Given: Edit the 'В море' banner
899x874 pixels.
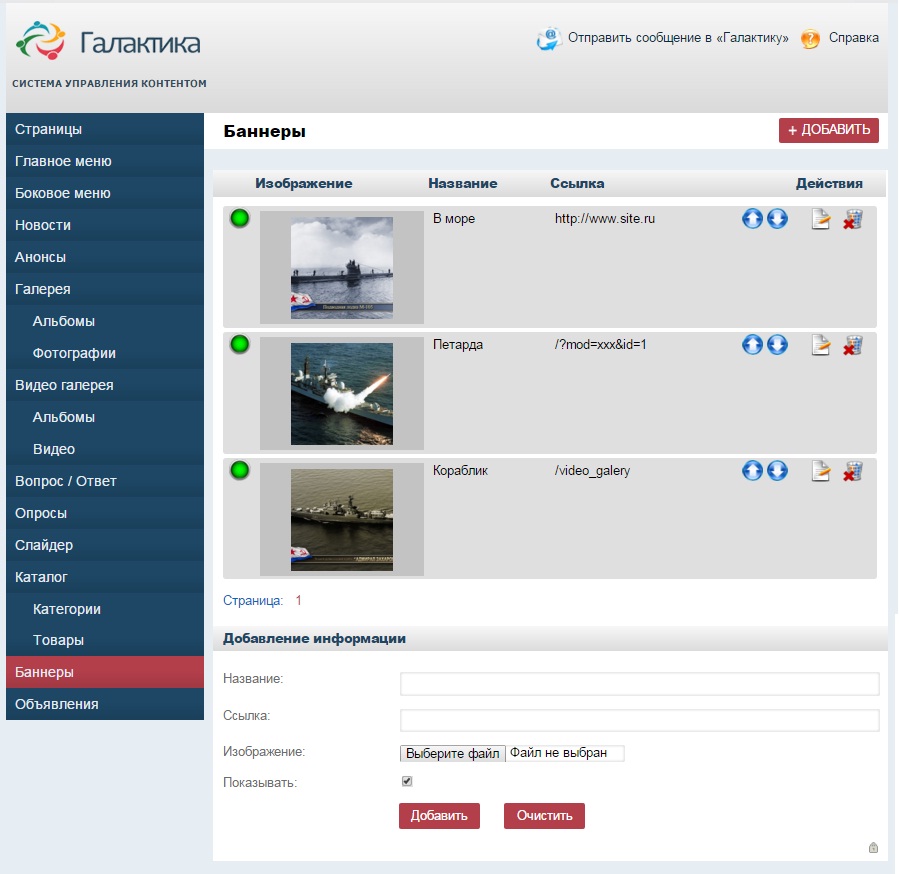Looking at the screenshot, I should point(821,219).
